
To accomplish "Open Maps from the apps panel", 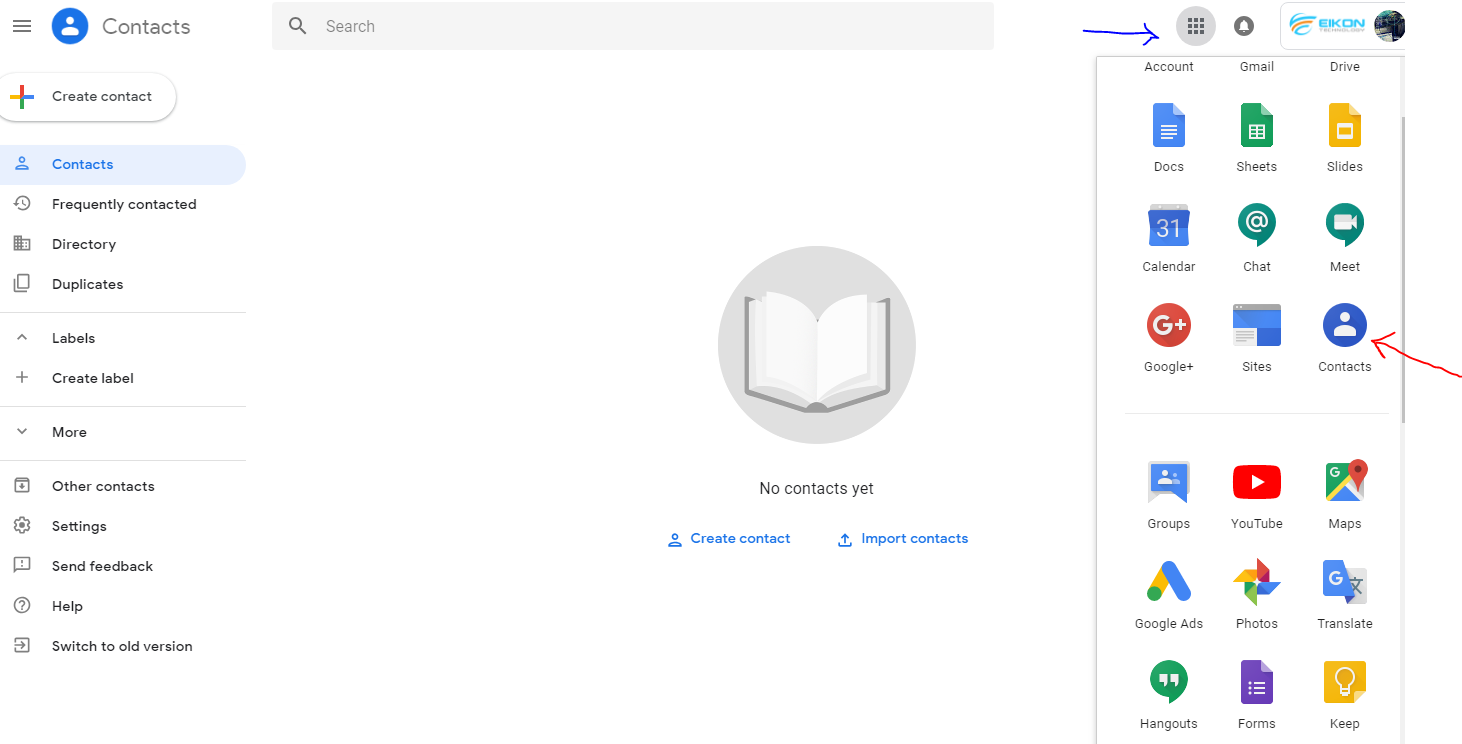I will pos(1344,495).
